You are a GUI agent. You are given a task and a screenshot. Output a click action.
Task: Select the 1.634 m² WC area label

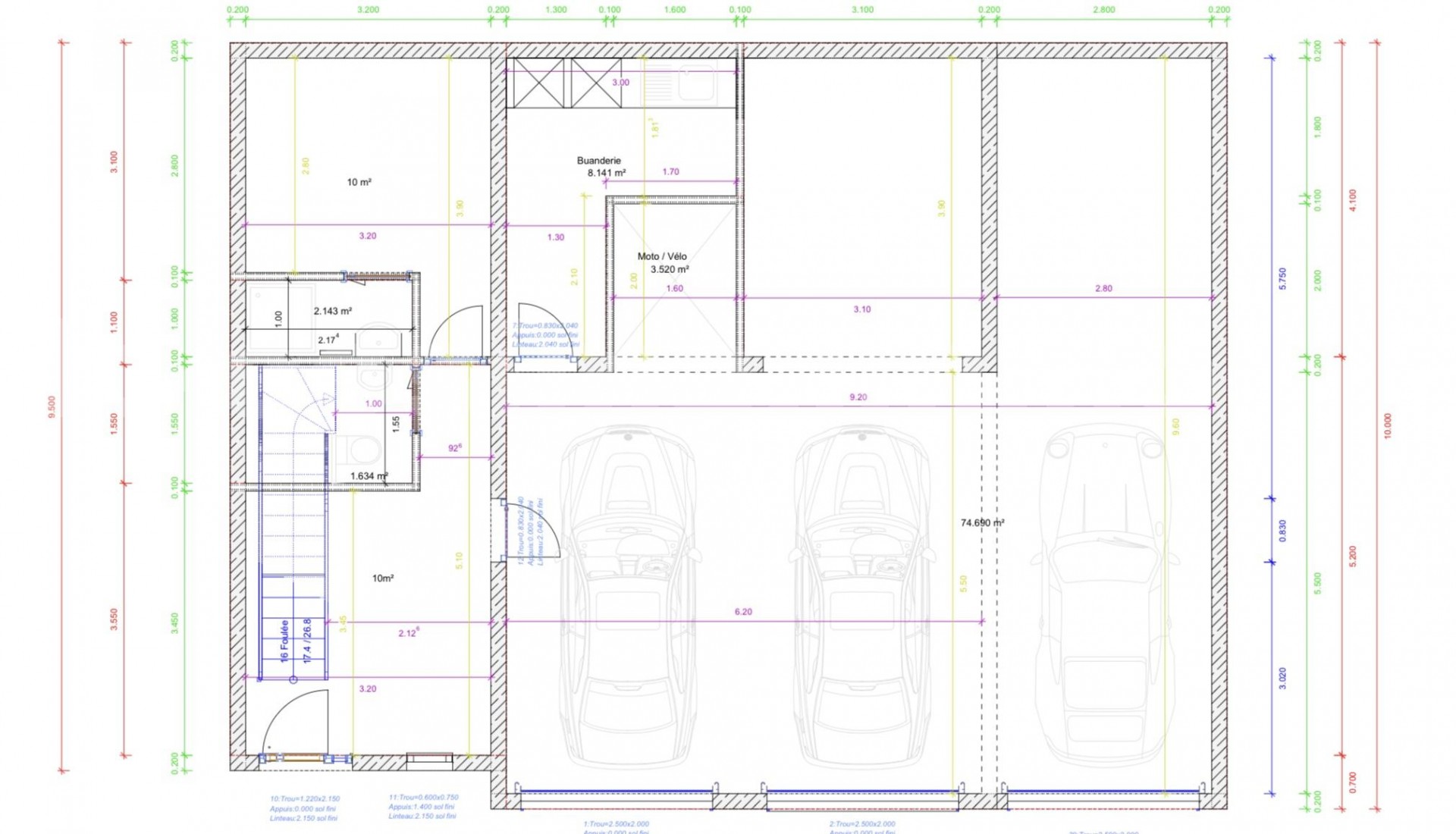[x=369, y=476]
